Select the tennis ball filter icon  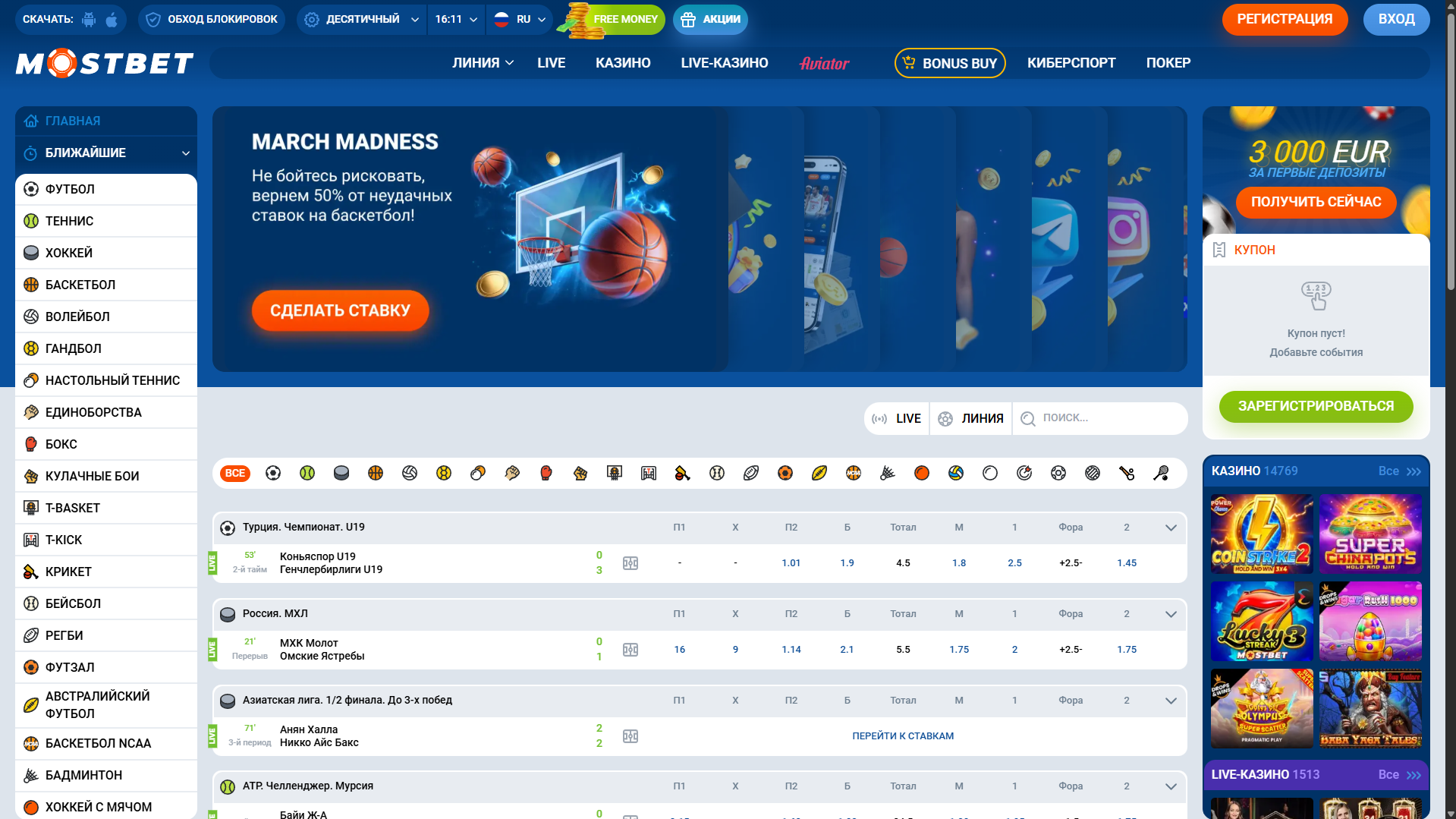(x=307, y=473)
